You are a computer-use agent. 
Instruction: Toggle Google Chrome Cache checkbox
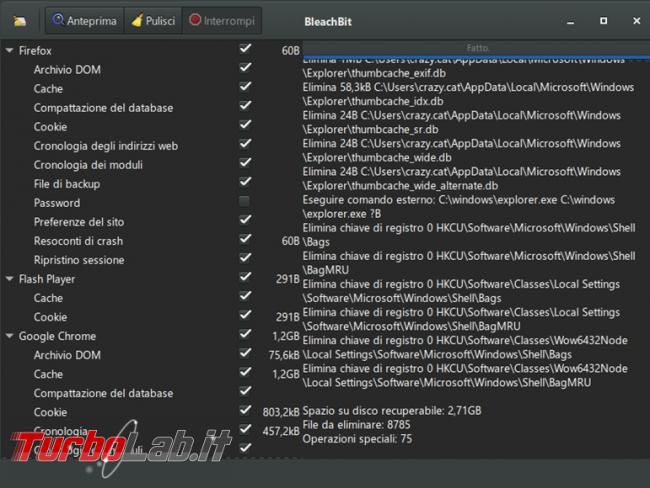pyautogui.click(x=245, y=372)
